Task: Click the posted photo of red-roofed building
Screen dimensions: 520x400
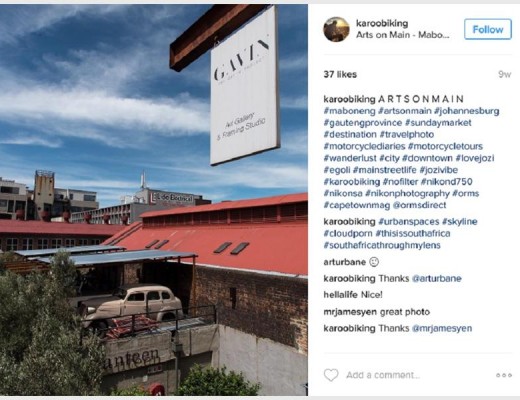Action: point(154,200)
